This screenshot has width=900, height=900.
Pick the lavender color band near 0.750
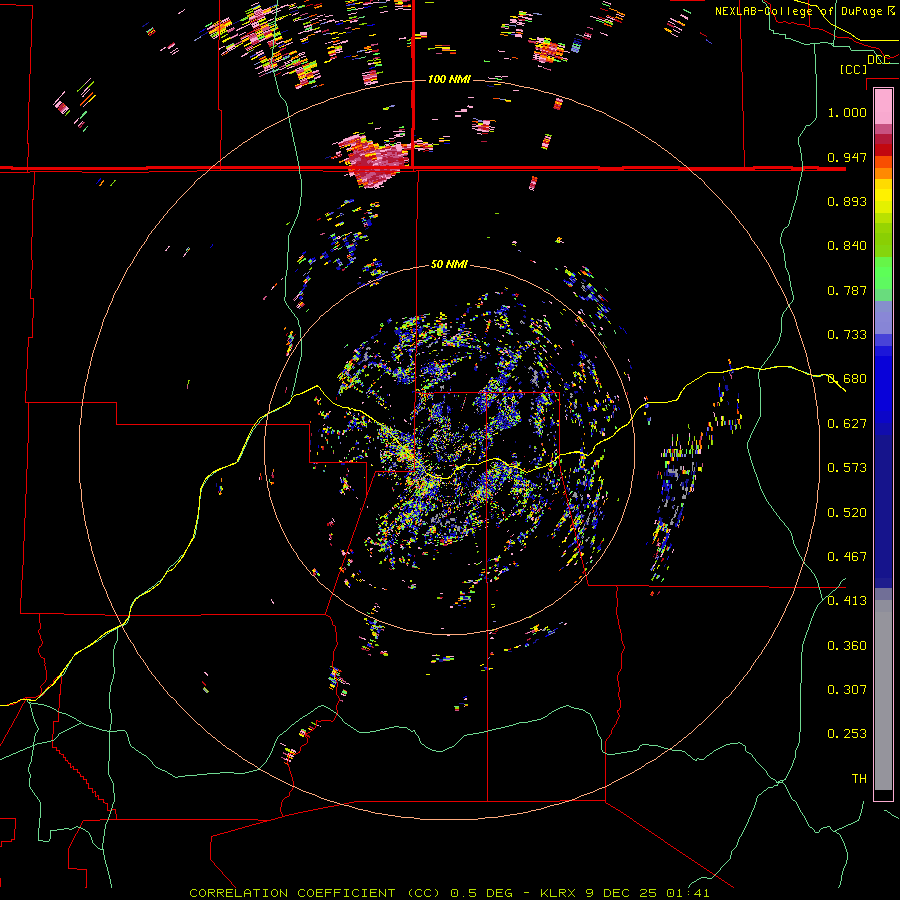click(x=883, y=317)
